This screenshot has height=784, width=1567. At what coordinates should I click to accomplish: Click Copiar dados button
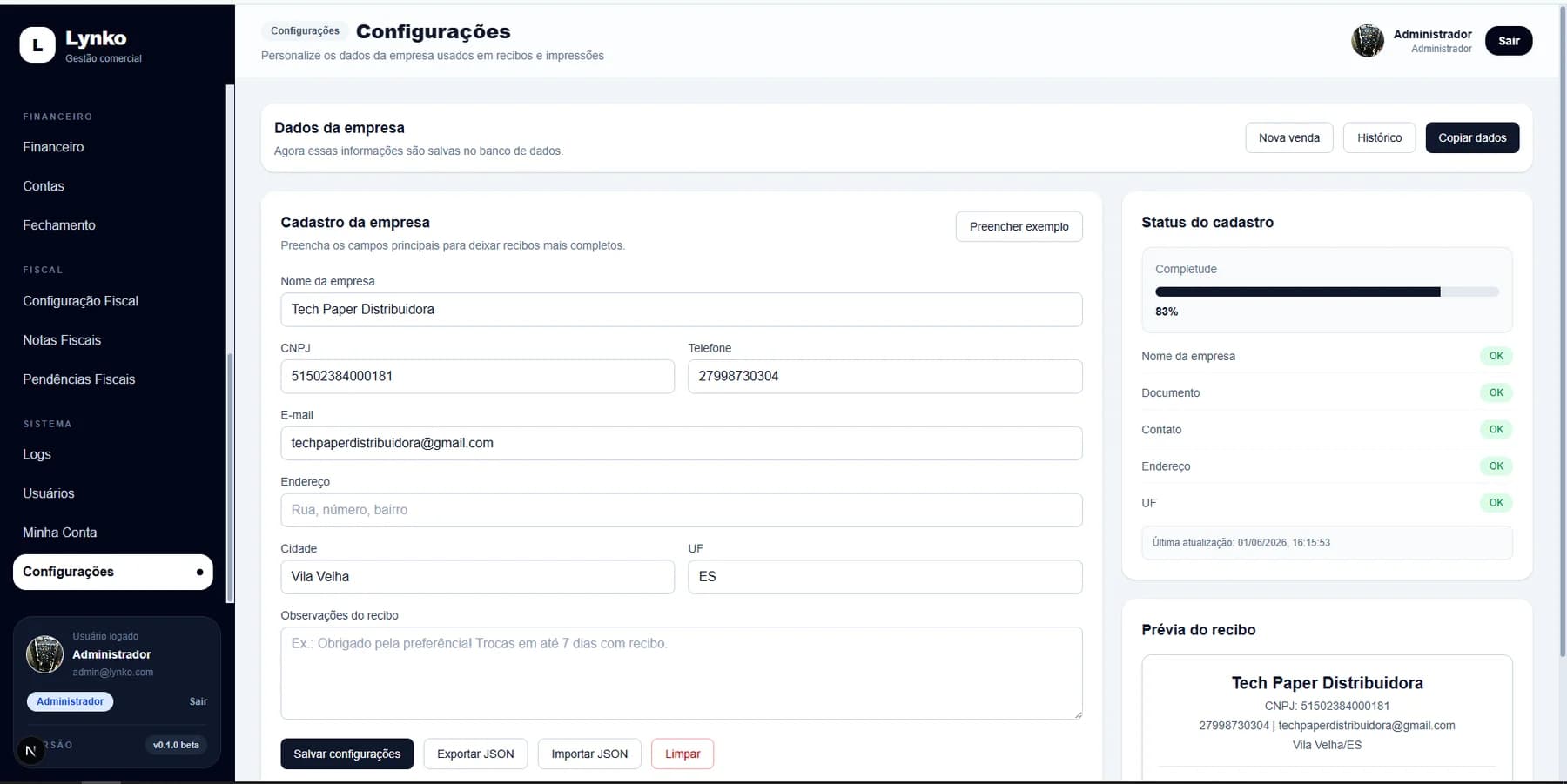tap(1472, 137)
